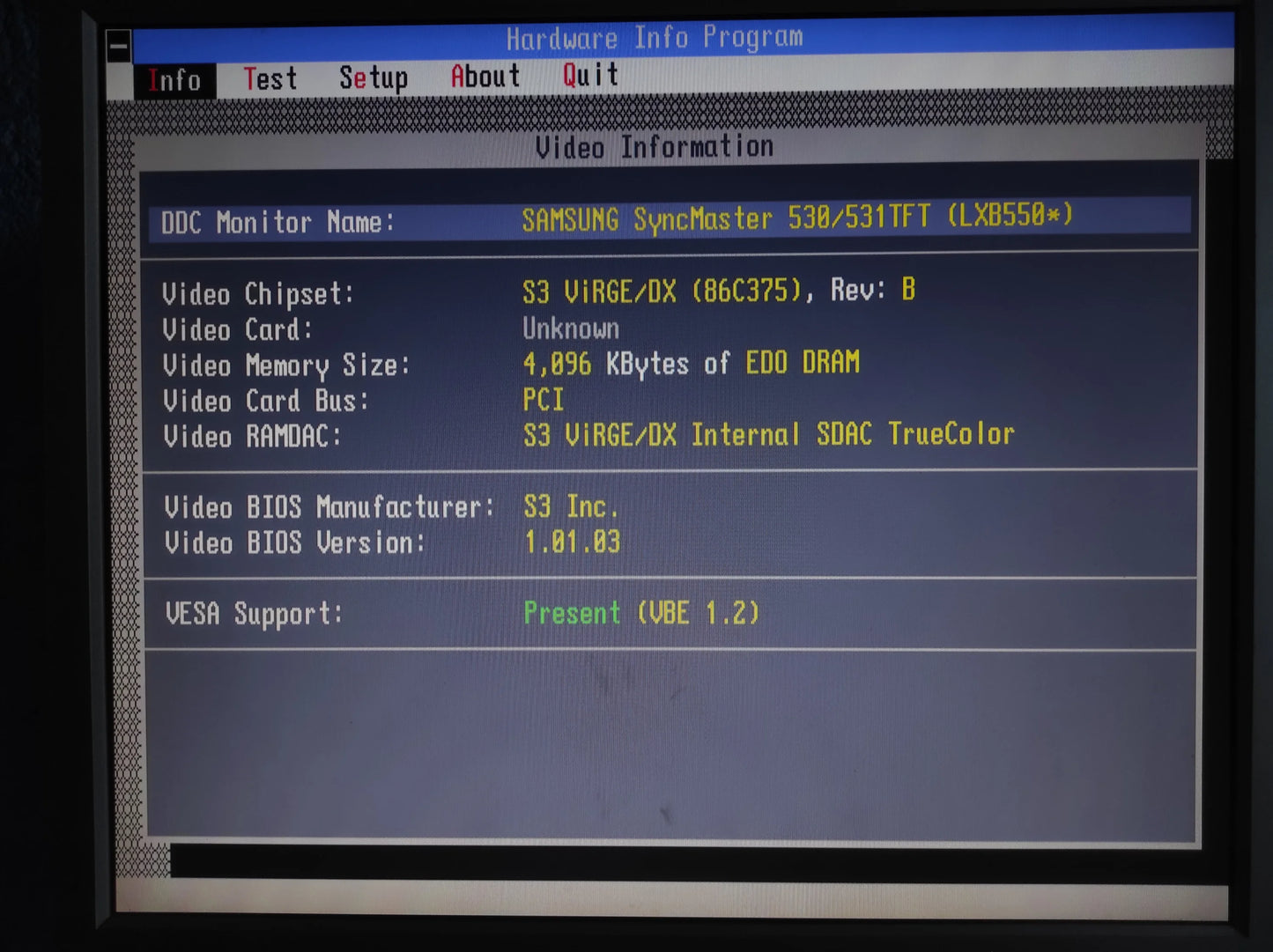Click the Video Memory Size label
The image size is (1273, 952).
click(286, 365)
